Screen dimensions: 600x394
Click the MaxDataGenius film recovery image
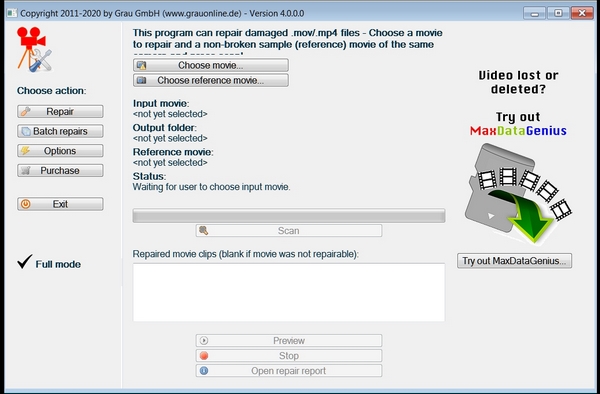point(518,193)
